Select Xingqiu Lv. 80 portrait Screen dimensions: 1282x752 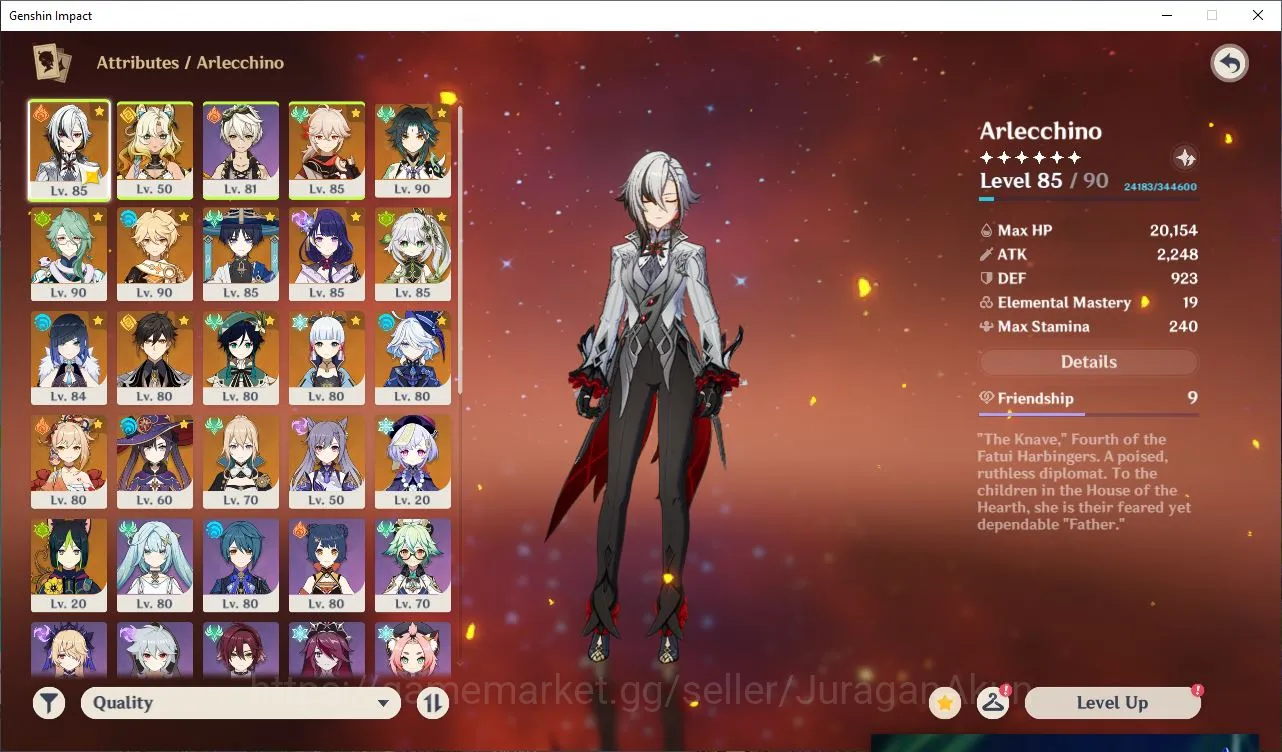click(x=241, y=566)
